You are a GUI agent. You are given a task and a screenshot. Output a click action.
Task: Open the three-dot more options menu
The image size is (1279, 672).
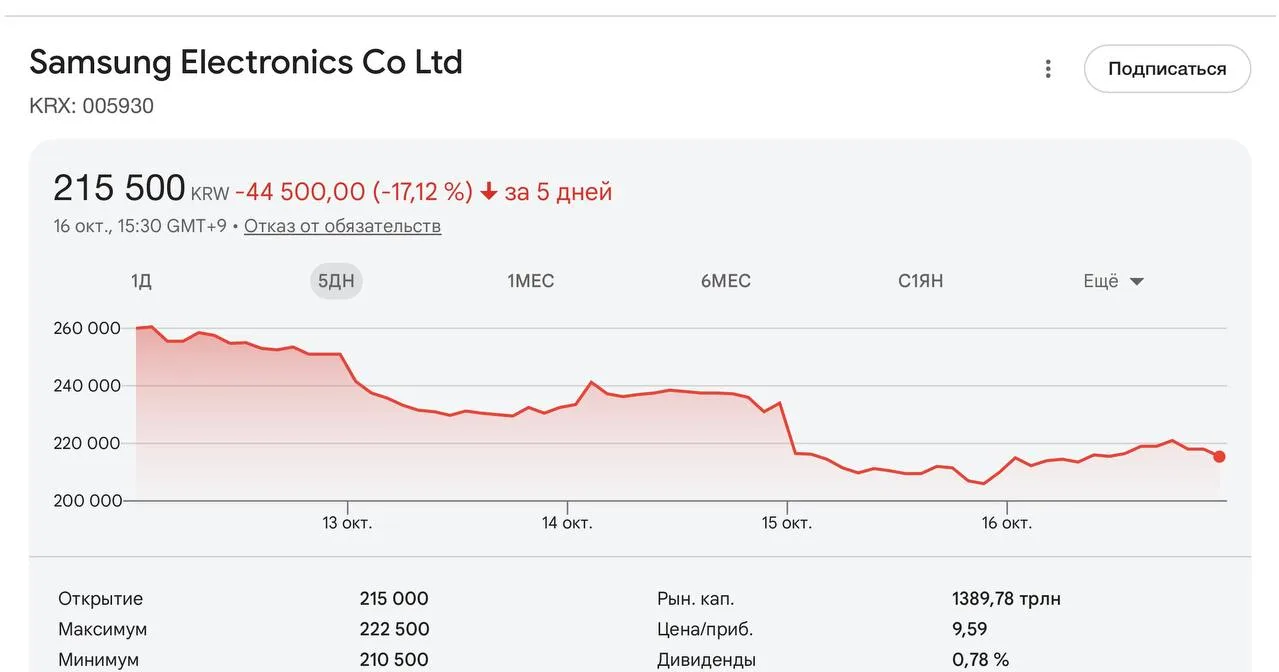[1048, 69]
